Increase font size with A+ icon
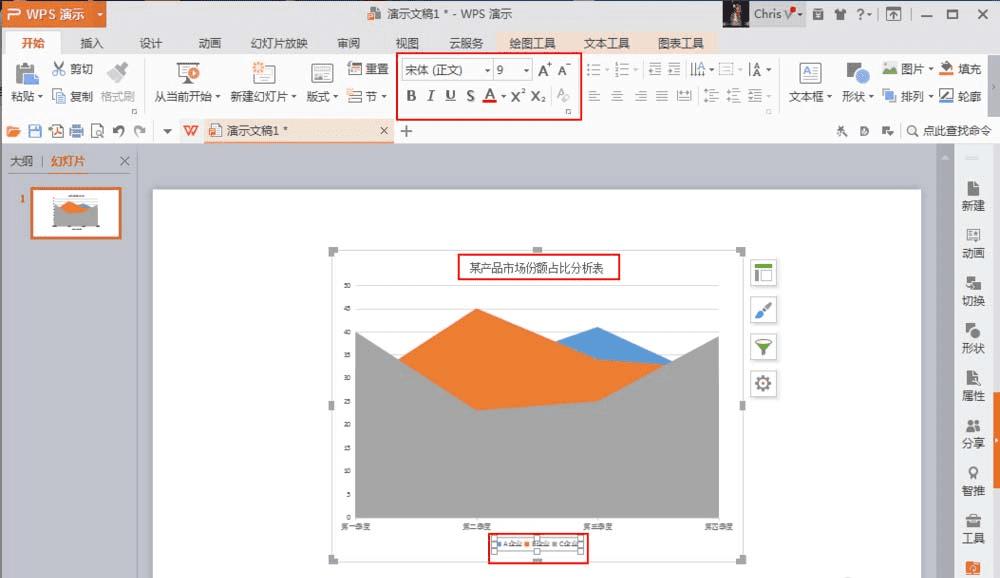Viewport: 1000px width, 578px height. point(544,70)
